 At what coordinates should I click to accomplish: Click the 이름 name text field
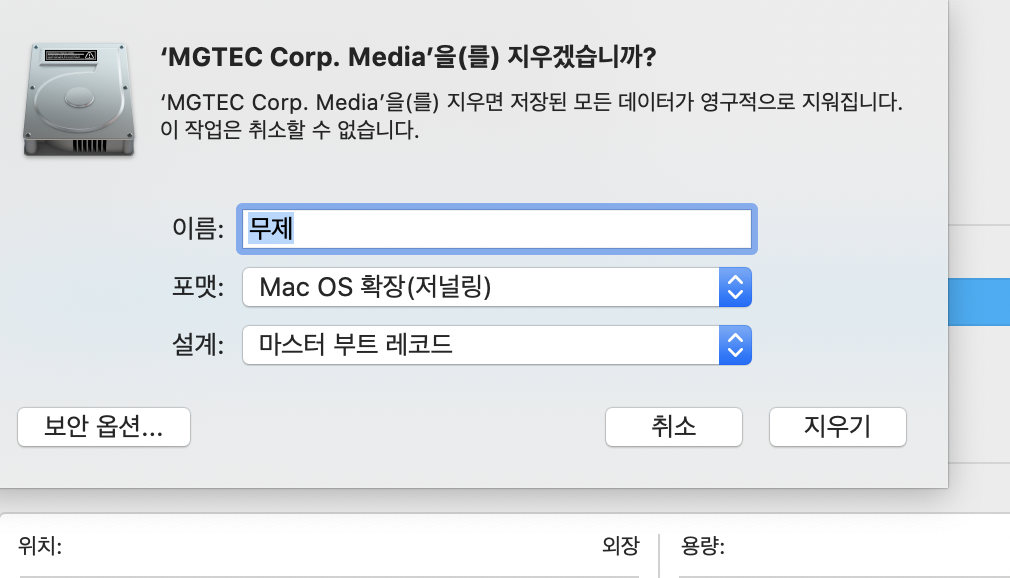pos(497,229)
